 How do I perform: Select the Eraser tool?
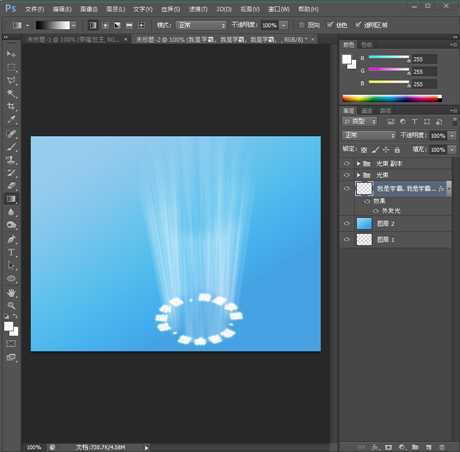pos(11,186)
